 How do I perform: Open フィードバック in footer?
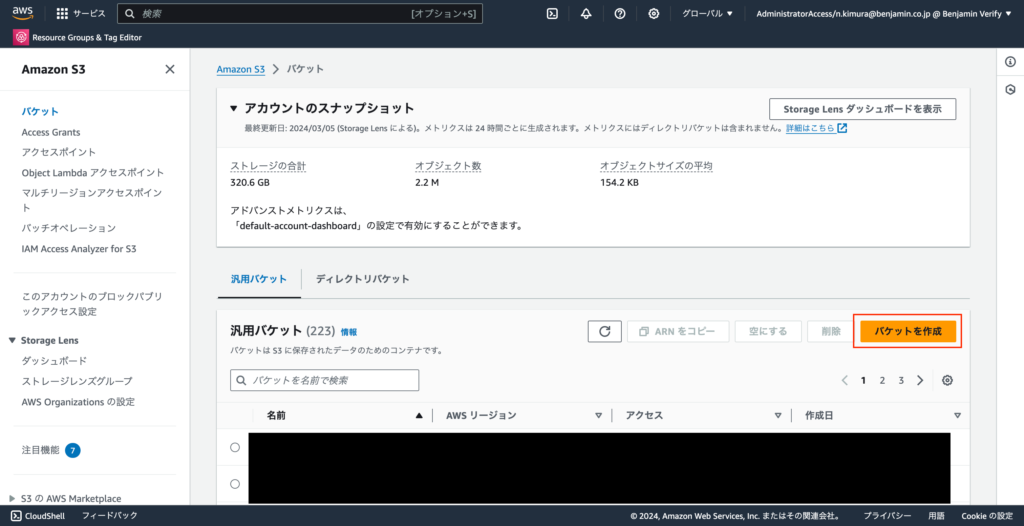click(110, 516)
